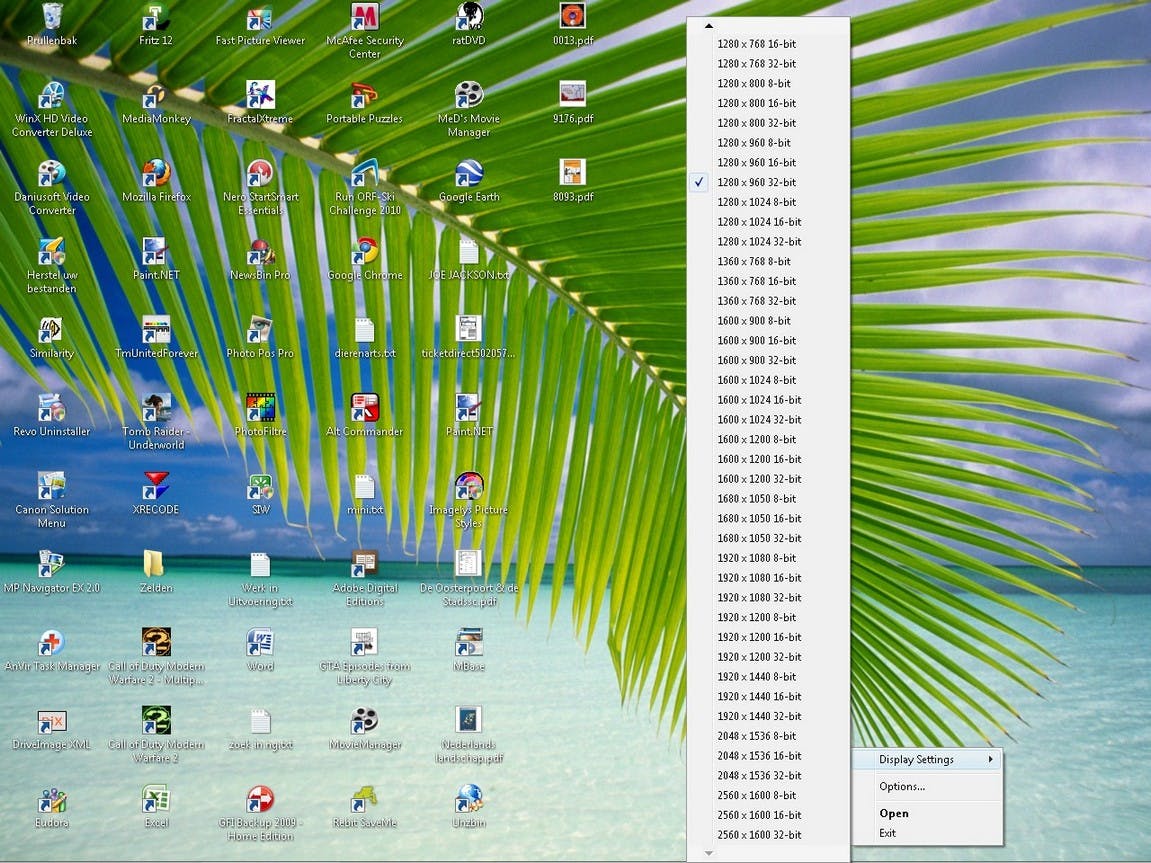Select the Revo Uninstaller shortcut

(52, 415)
